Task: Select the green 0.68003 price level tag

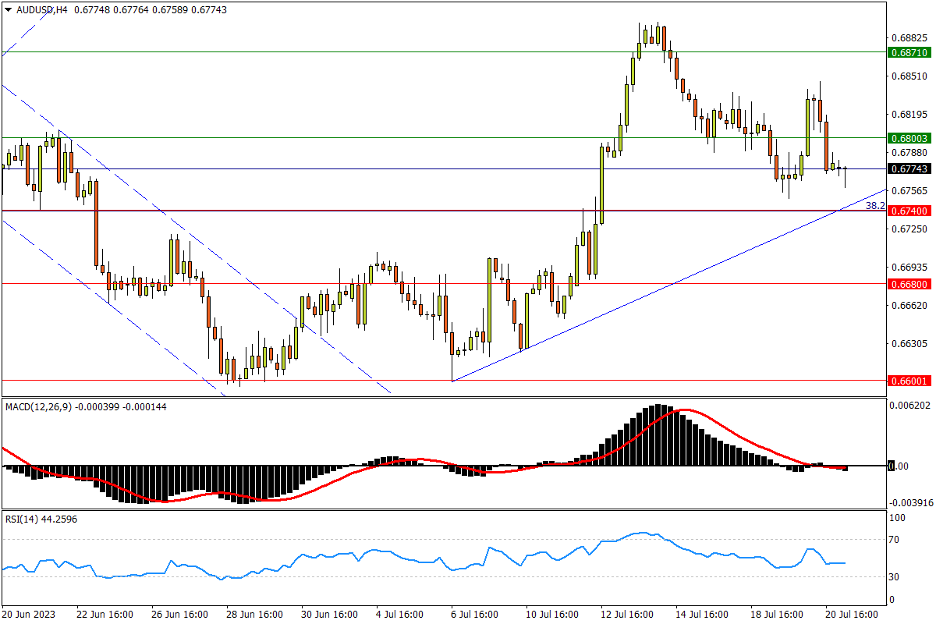Action: pos(909,137)
